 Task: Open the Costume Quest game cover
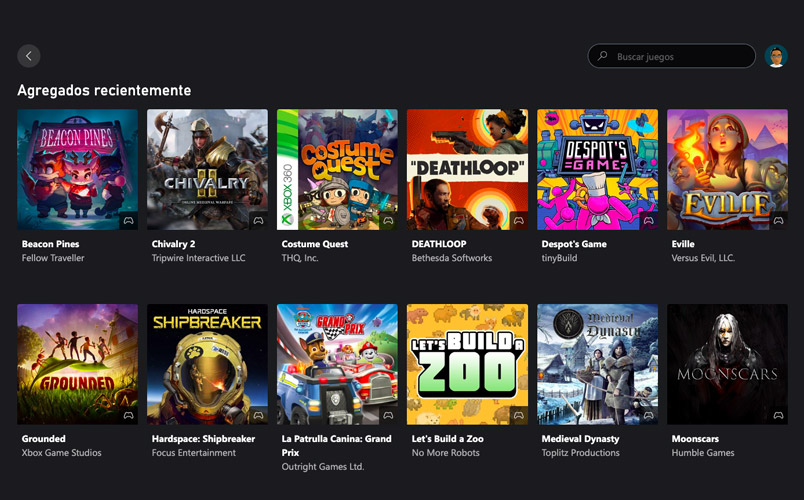[337, 169]
